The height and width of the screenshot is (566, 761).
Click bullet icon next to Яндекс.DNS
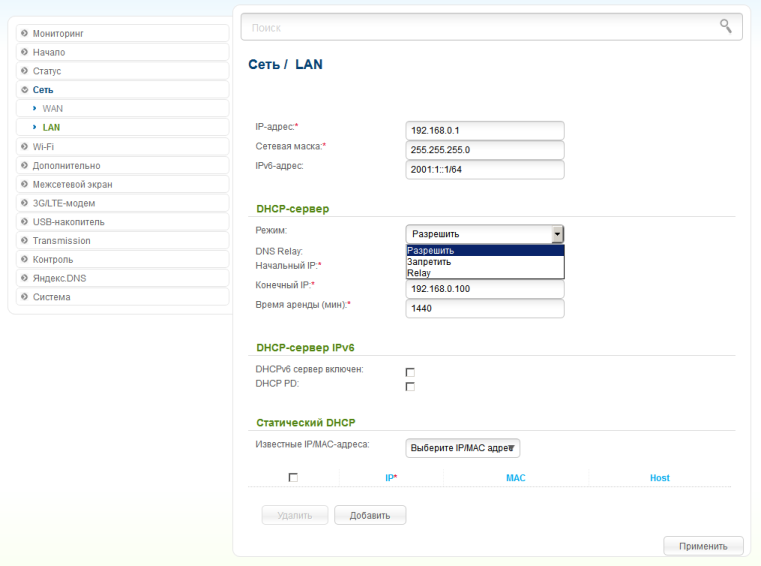point(24,278)
